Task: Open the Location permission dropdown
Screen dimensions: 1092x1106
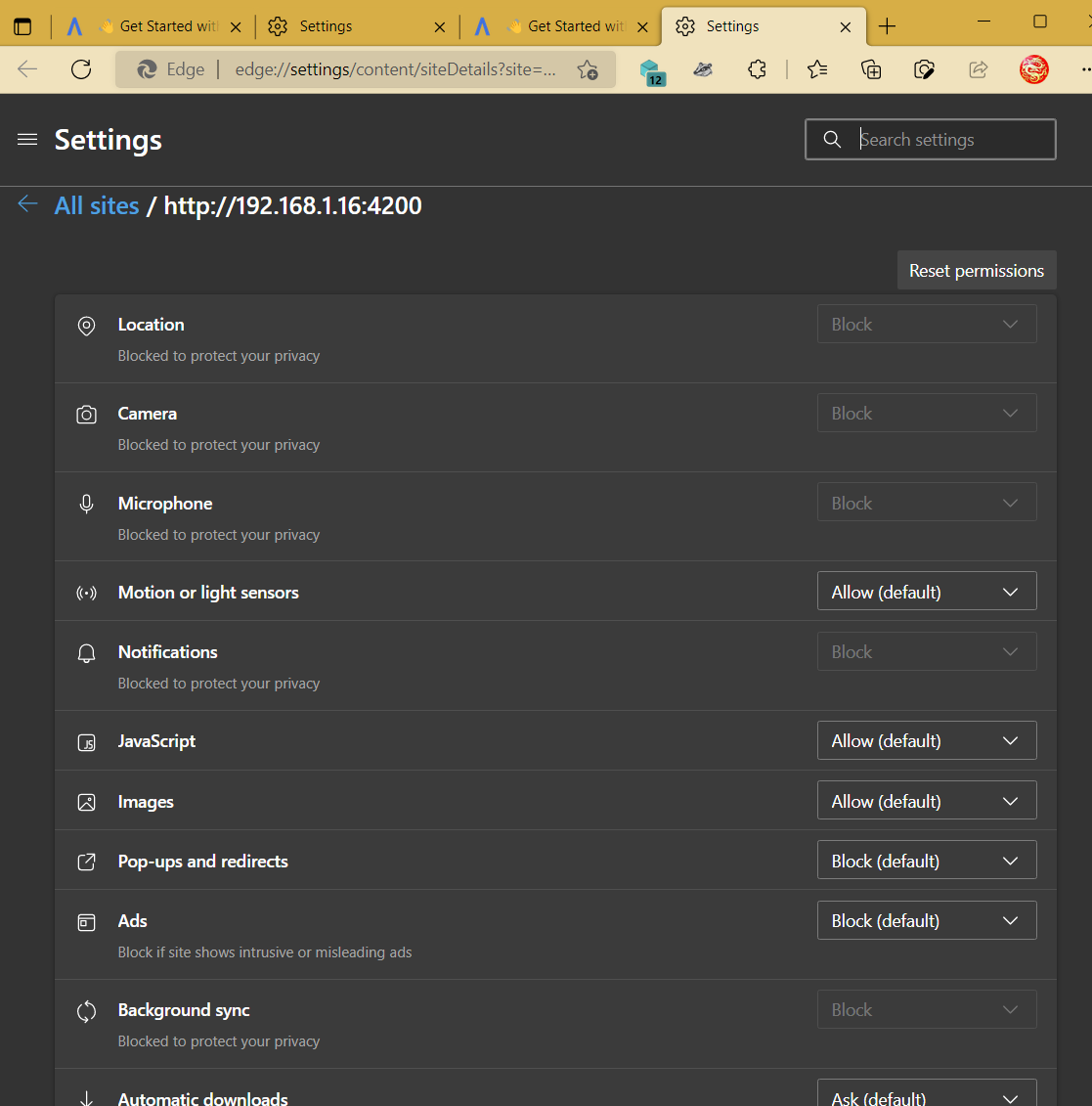Action: pyautogui.click(x=926, y=324)
